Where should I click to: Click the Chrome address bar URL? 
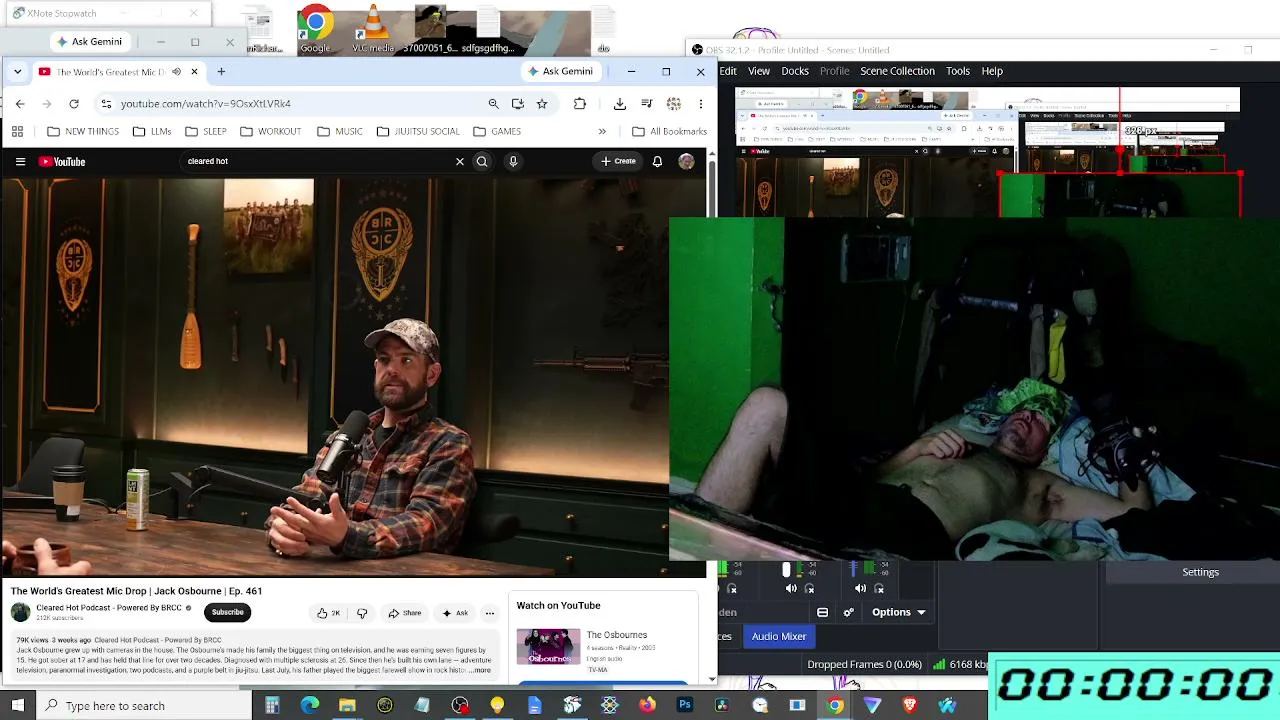(x=206, y=104)
